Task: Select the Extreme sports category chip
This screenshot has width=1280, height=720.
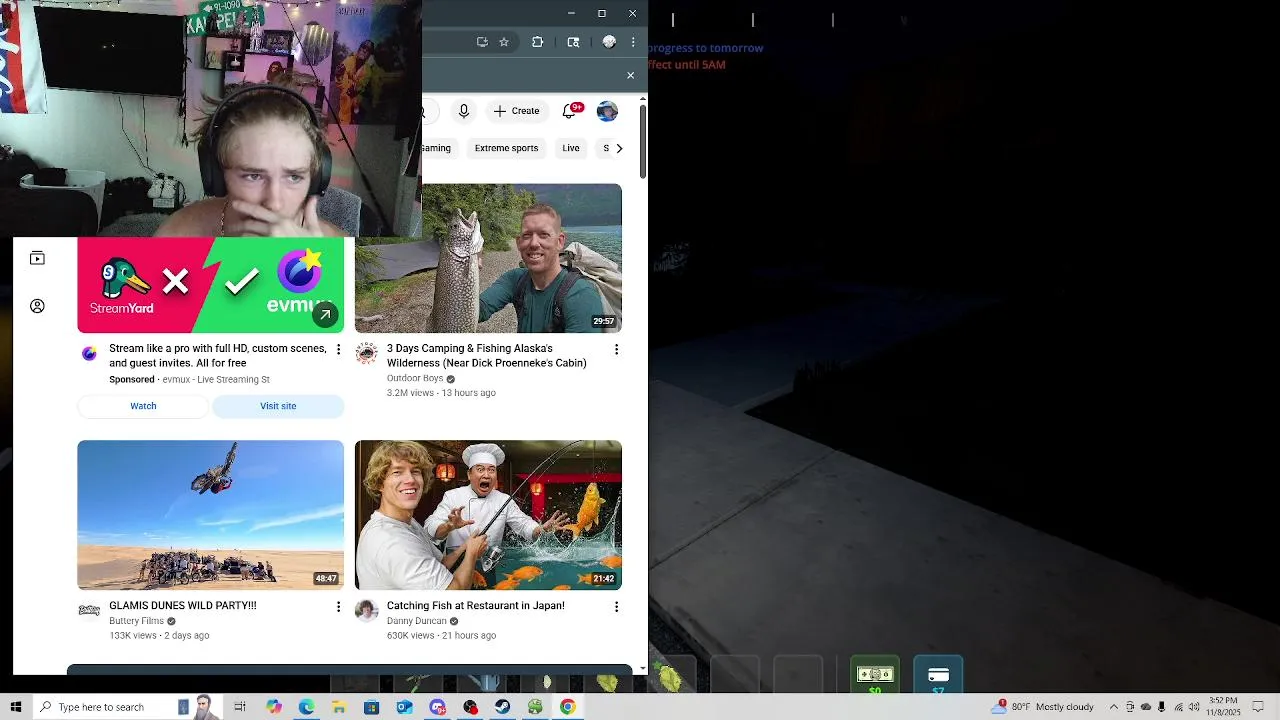Action: coord(506,148)
